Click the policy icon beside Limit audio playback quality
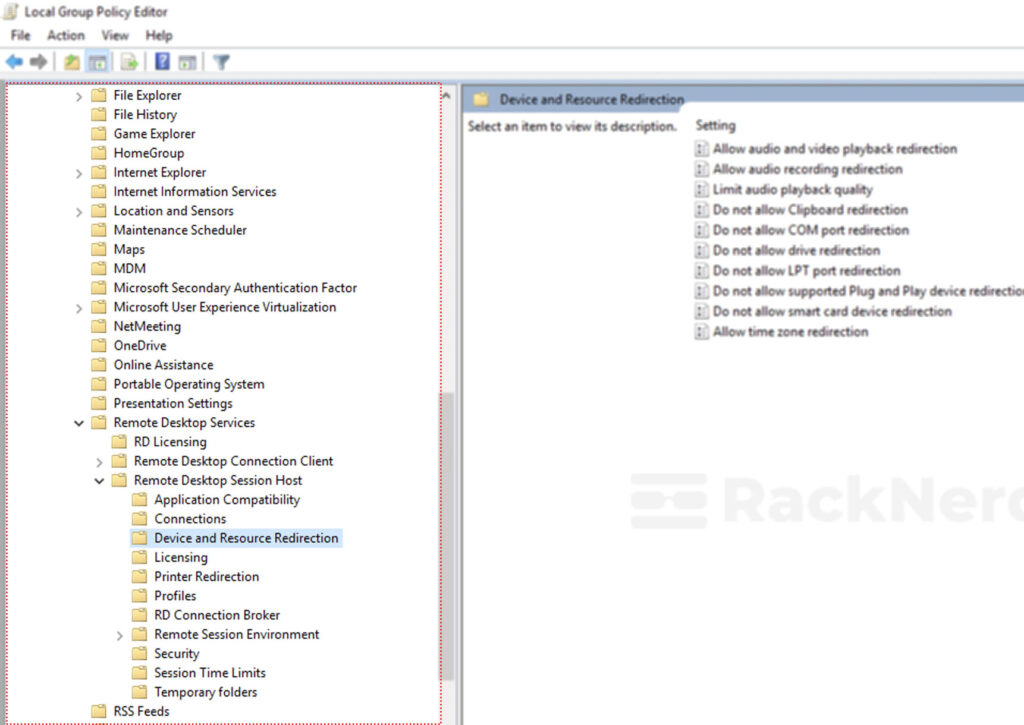Image resolution: width=1024 pixels, height=725 pixels. pyautogui.click(x=703, y=189)
